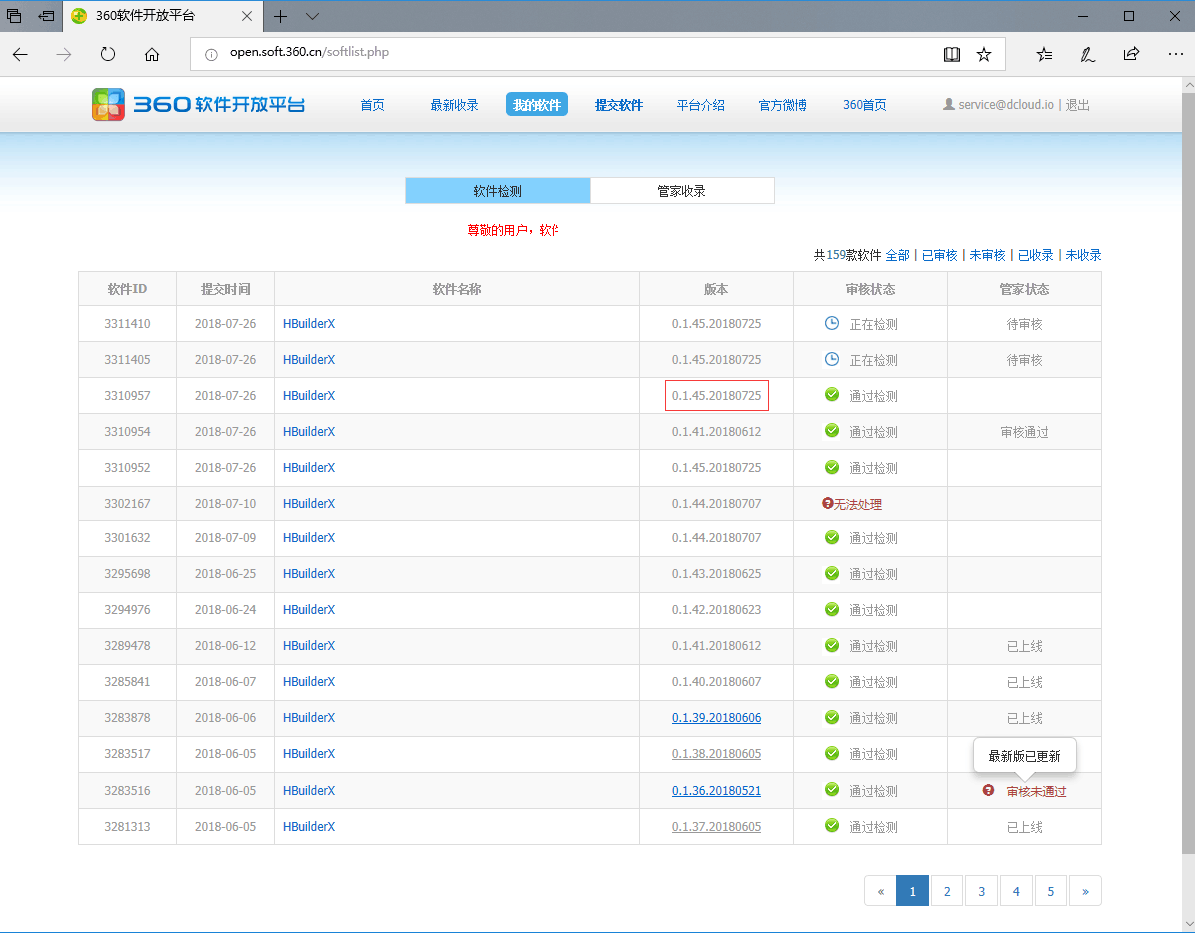Go to page 2 in pagination
The width and height of the screenshot is (1195, 933).
(947, 891)
